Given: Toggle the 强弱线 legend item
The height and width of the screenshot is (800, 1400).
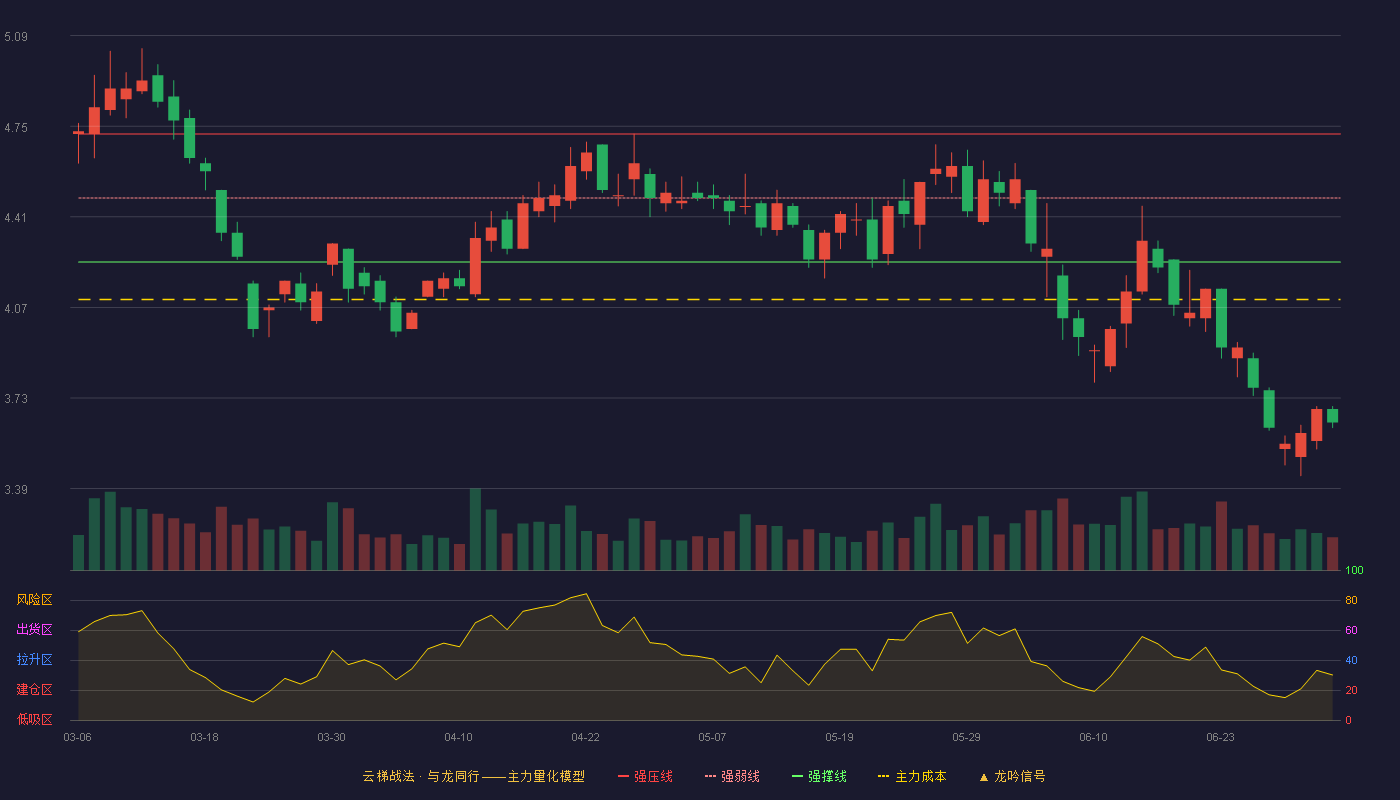Looking at the screenshot, I should (732, 776).
